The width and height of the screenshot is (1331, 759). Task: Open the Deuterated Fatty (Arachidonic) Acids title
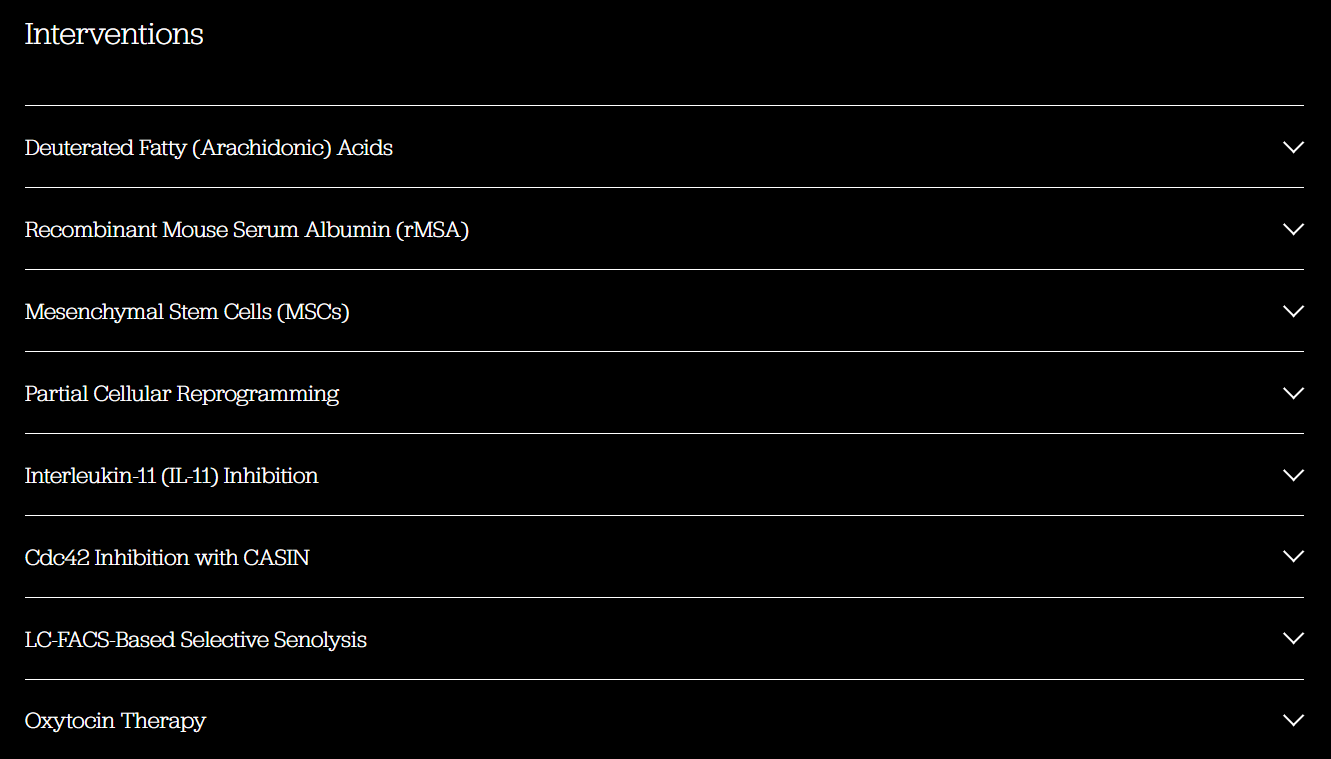pyautogui.click(x=208, y=148)
